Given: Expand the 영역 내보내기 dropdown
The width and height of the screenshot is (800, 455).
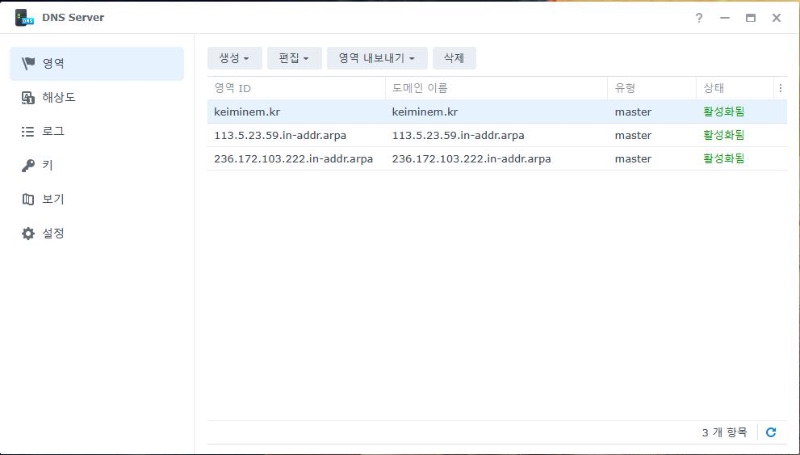Looking at the screenshot, I should point(377,58).
